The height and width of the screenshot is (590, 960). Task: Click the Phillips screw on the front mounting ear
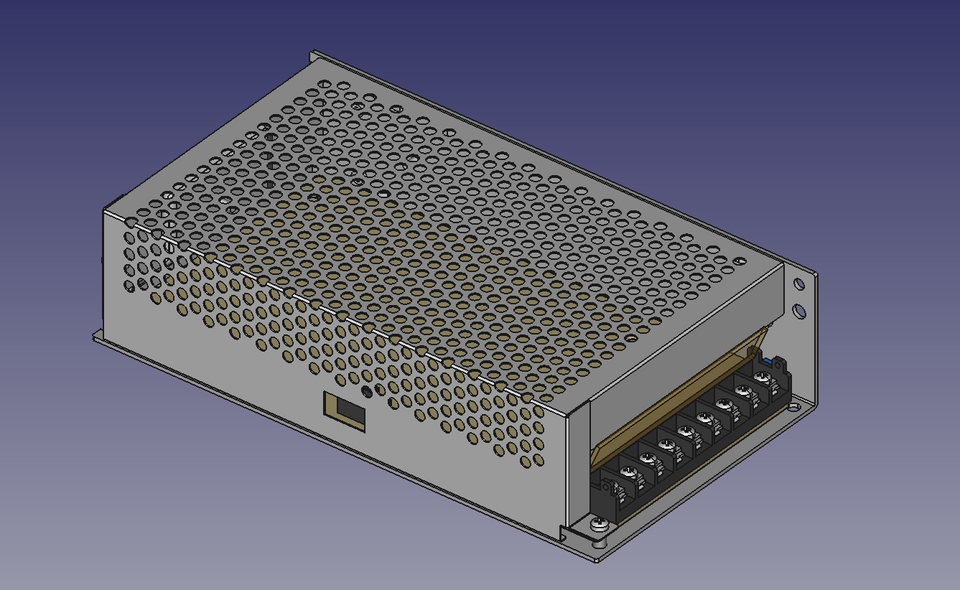597,525
